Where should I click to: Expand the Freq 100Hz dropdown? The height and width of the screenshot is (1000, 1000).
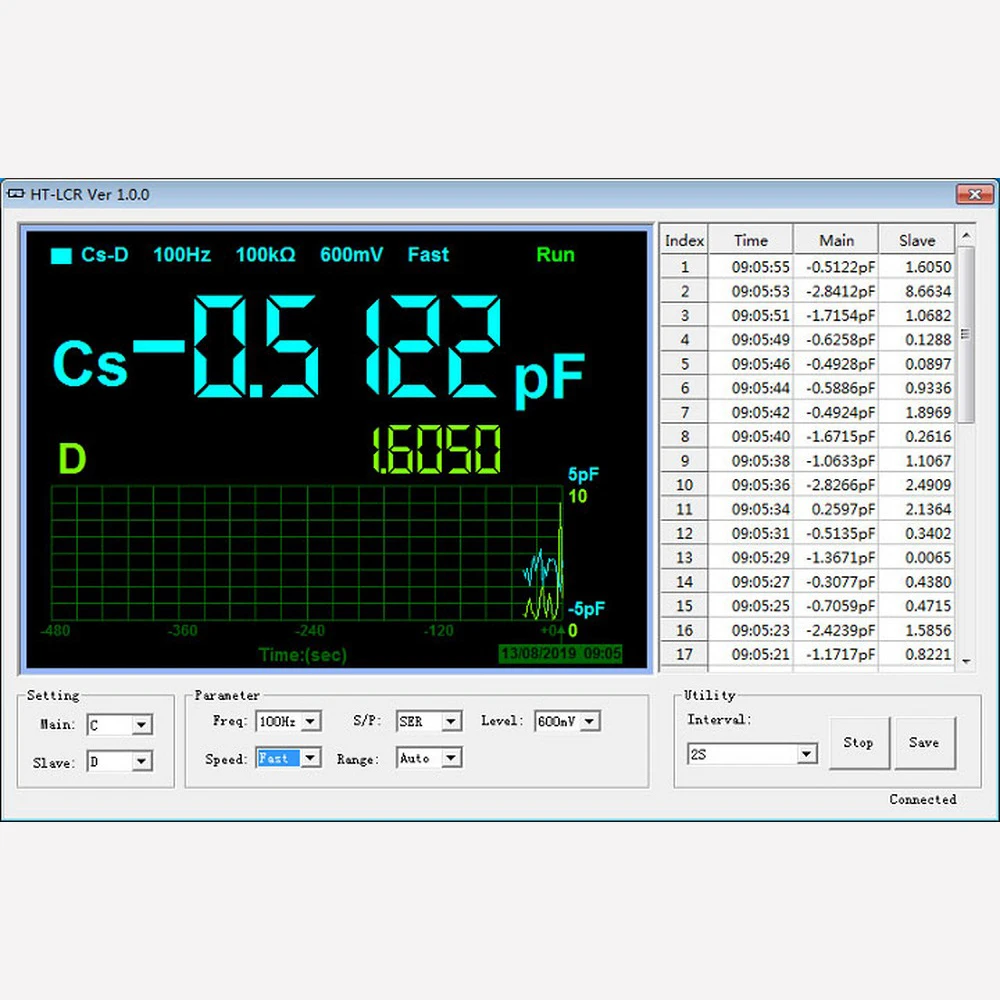pyautogui.click(x=310, y=721)
